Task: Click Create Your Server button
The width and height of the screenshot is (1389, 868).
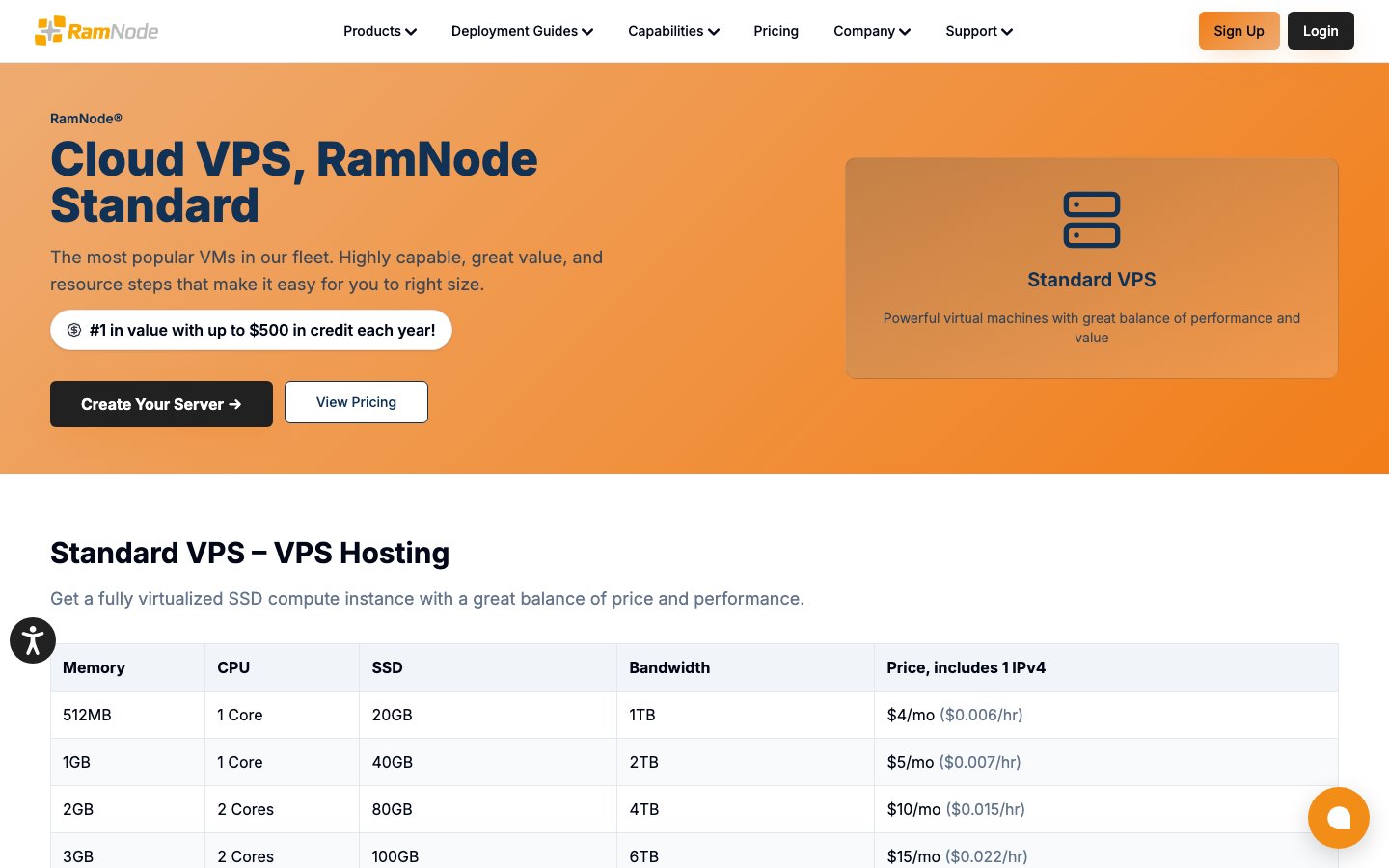Action: 161,404
